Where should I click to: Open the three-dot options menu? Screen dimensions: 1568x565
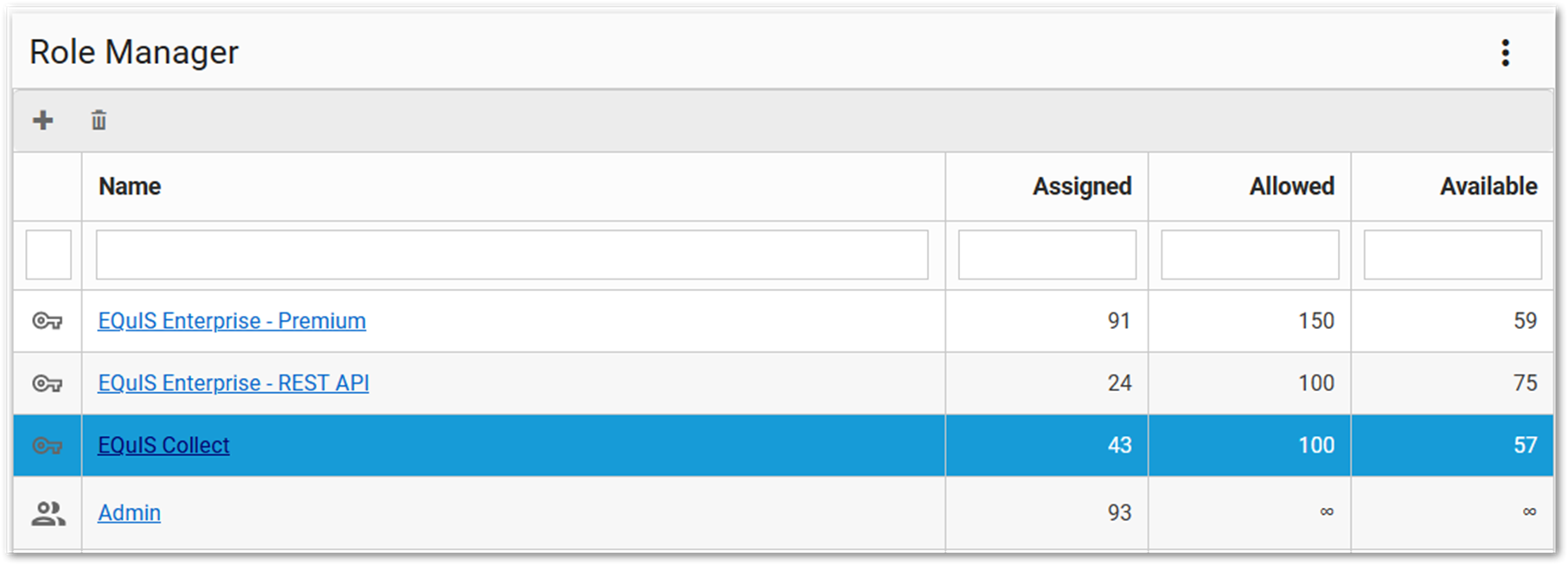[1505, 53]
